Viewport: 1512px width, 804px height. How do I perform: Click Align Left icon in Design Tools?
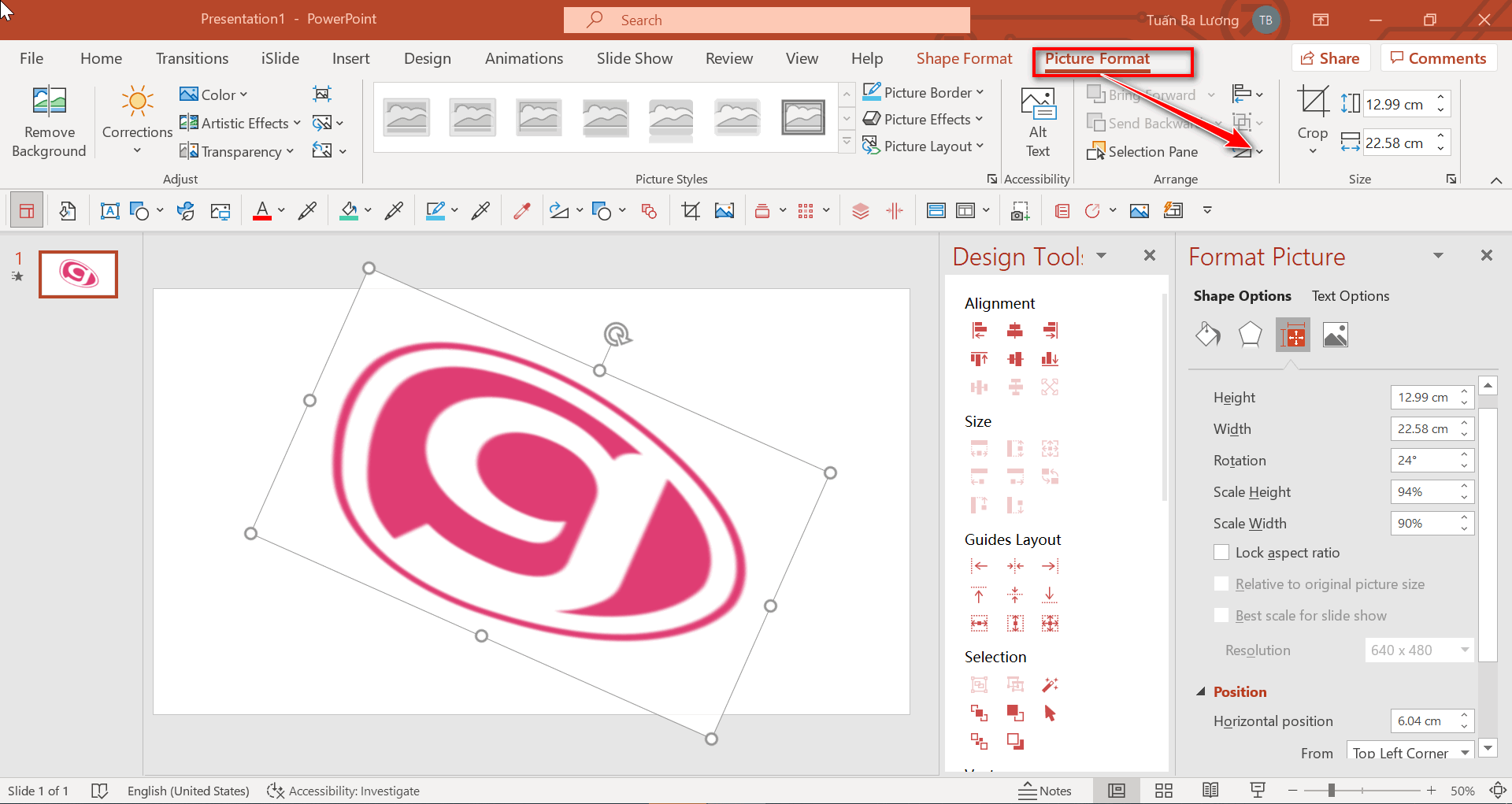[979, 330]
